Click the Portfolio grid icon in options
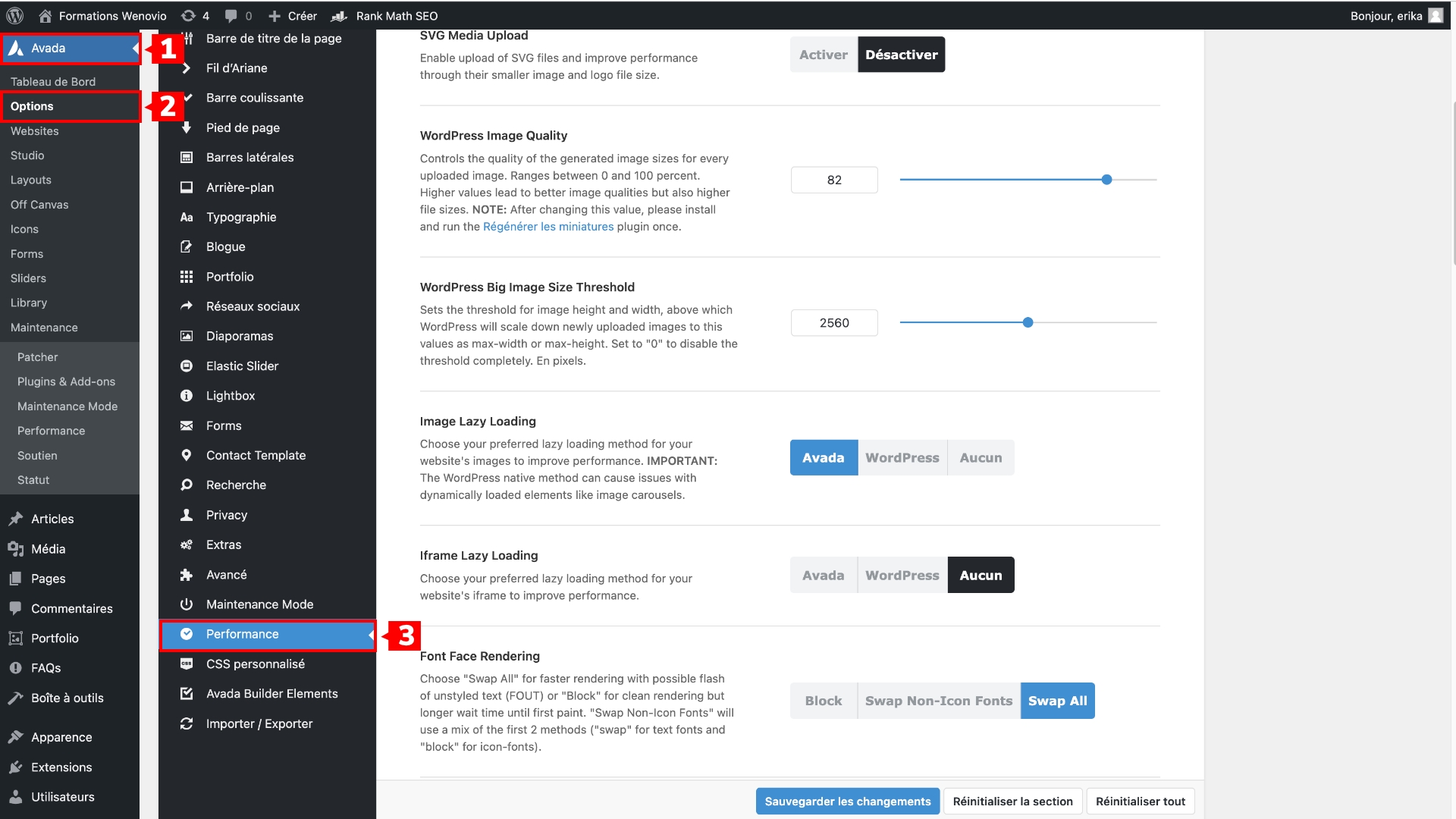This screenshot has height=819, width=1456. (x=187, y=277)
